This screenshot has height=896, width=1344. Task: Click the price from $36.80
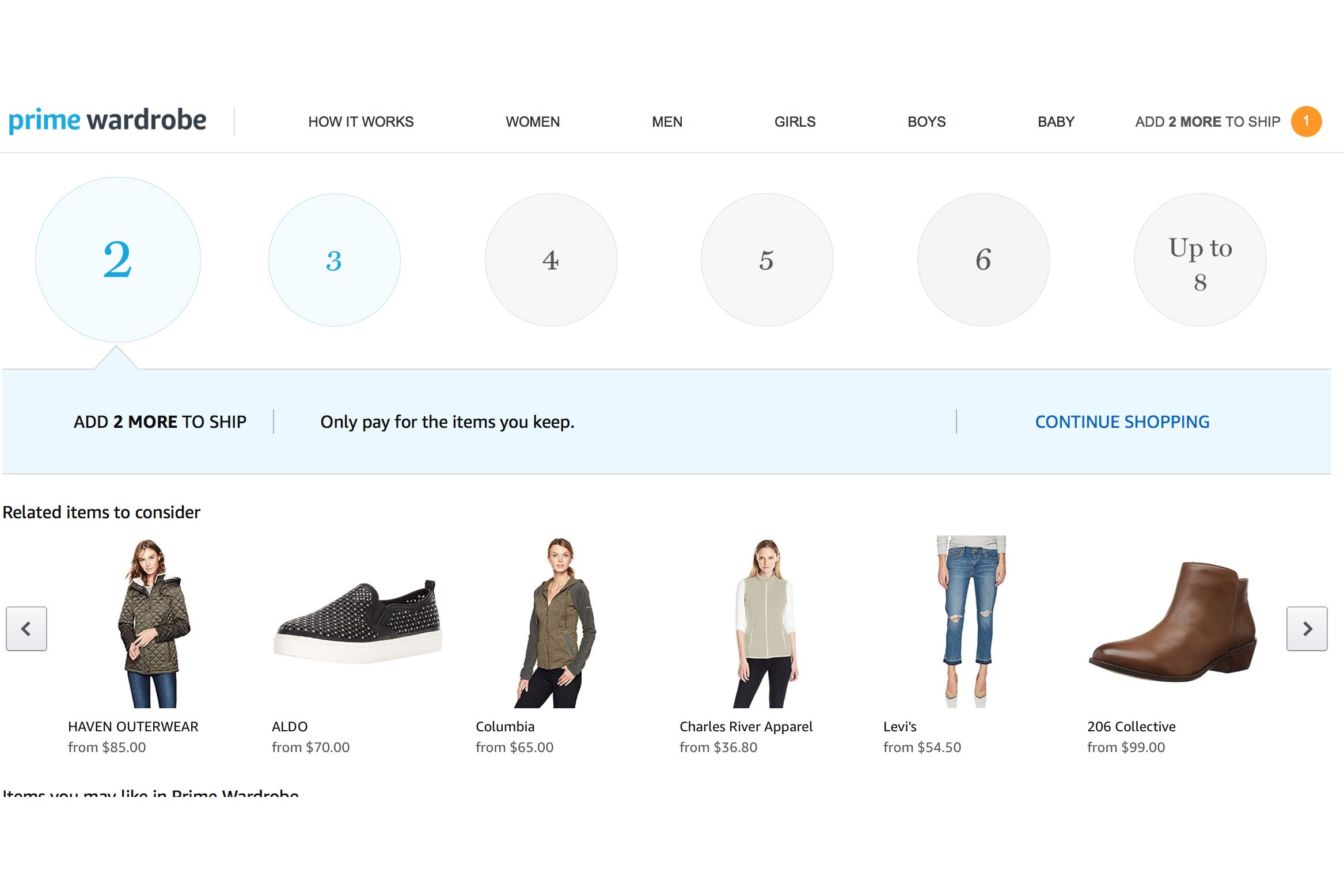click(x=718, y=747)
